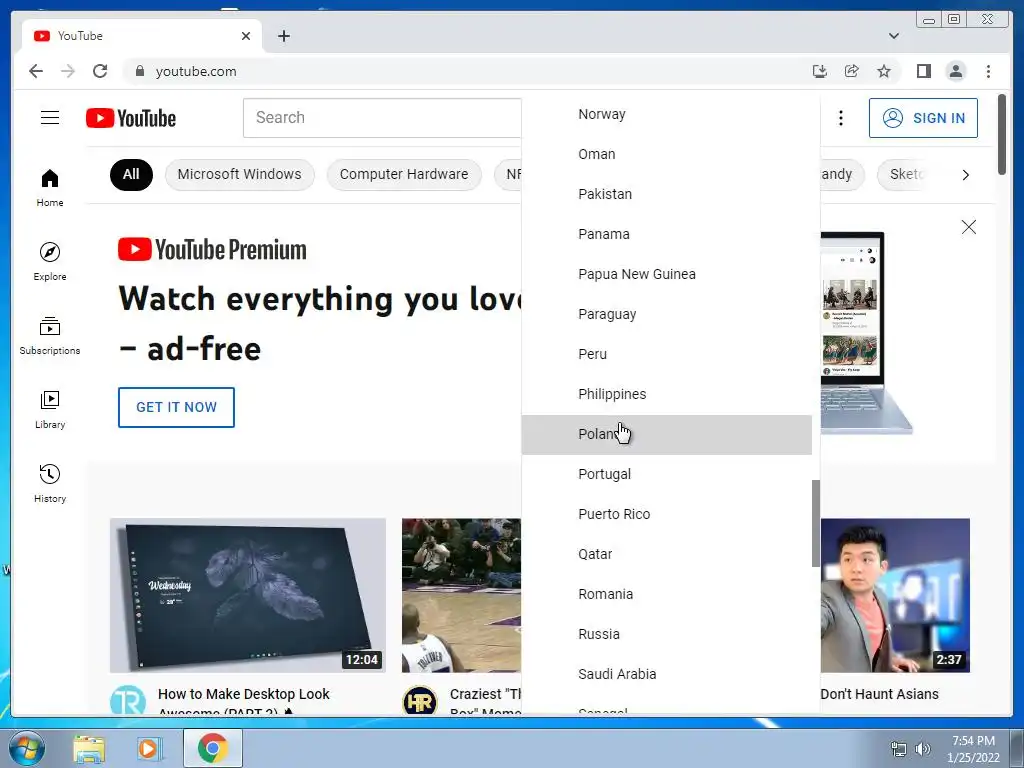The image size is (1024, 768).
Task: Select the Computer Hardware chip
Action: tap(404, 174)
